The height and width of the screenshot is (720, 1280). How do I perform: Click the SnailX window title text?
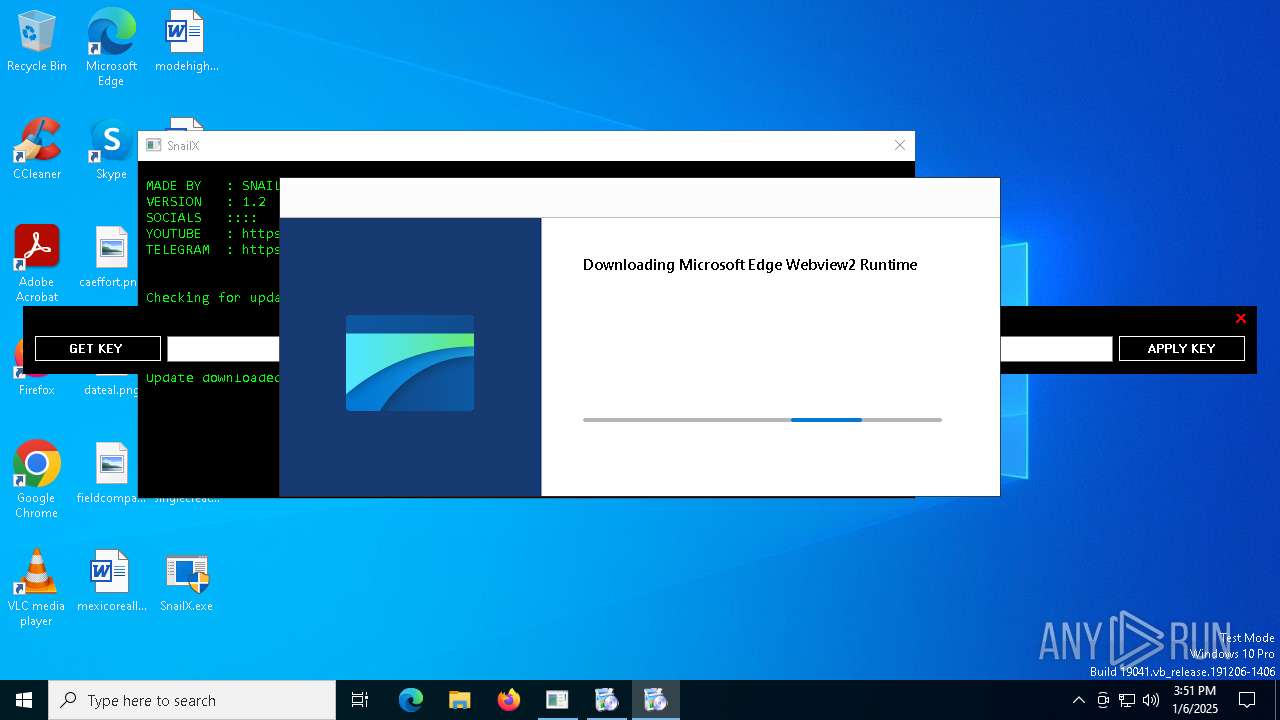click(x=183, y=146)
